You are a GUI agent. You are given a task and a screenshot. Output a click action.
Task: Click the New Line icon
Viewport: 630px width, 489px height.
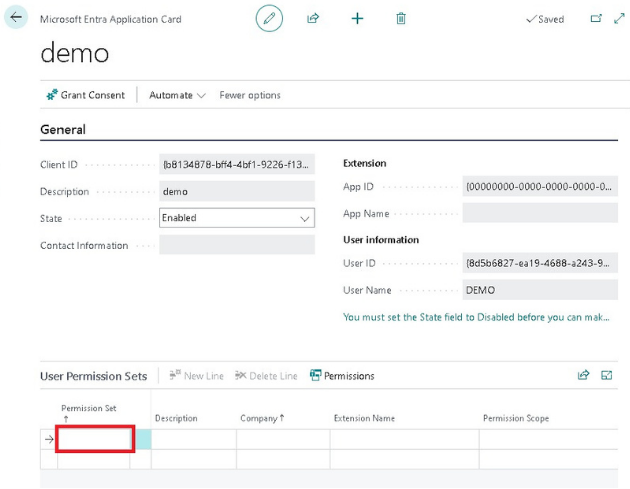pos(175,375)
